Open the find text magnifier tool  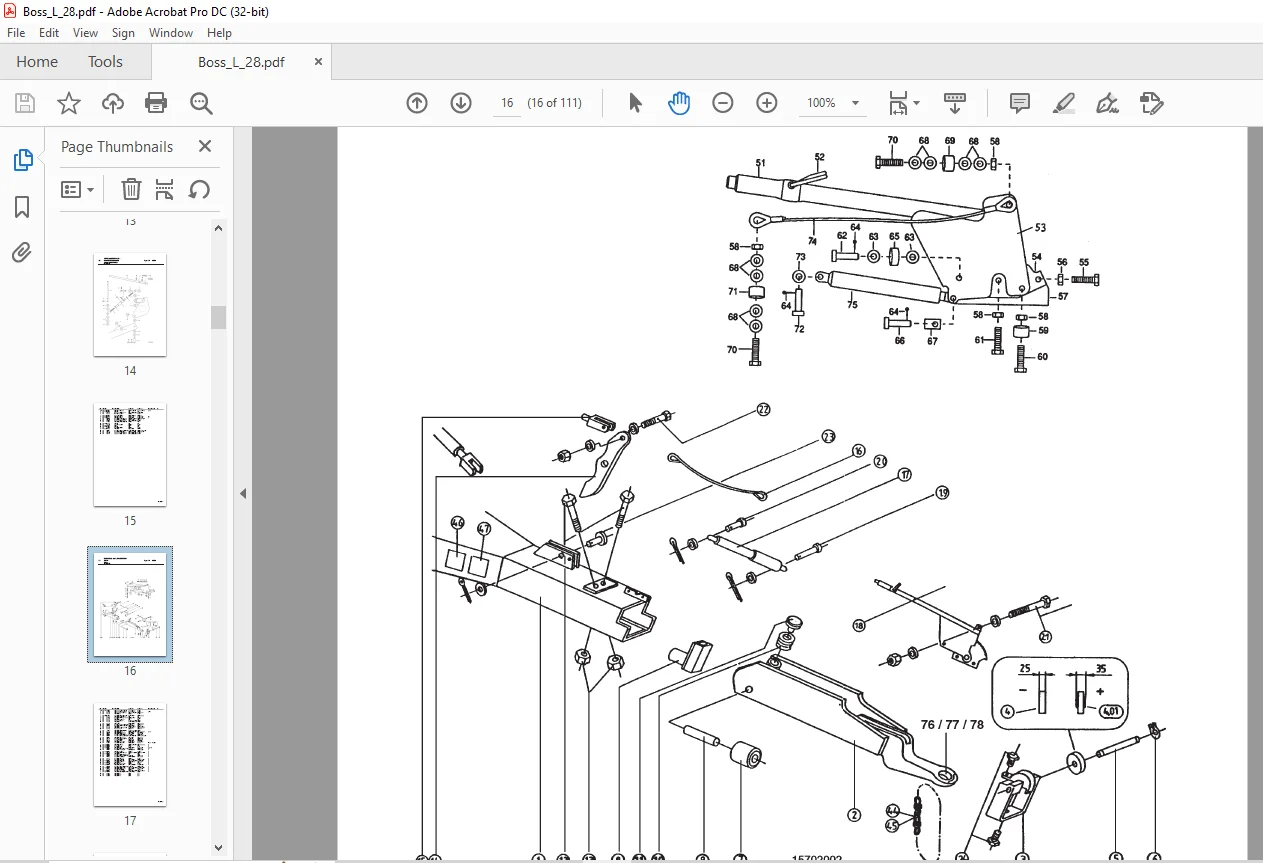click(x=201, y=103)
